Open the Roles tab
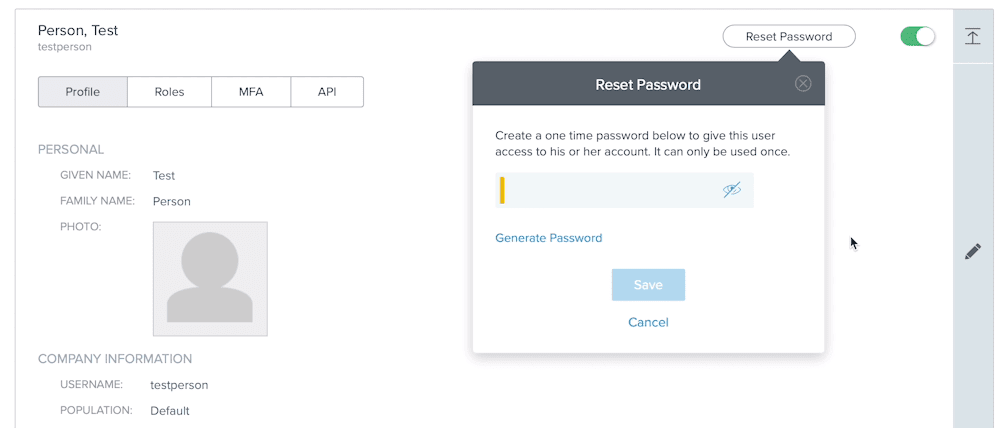 [169, 92]
